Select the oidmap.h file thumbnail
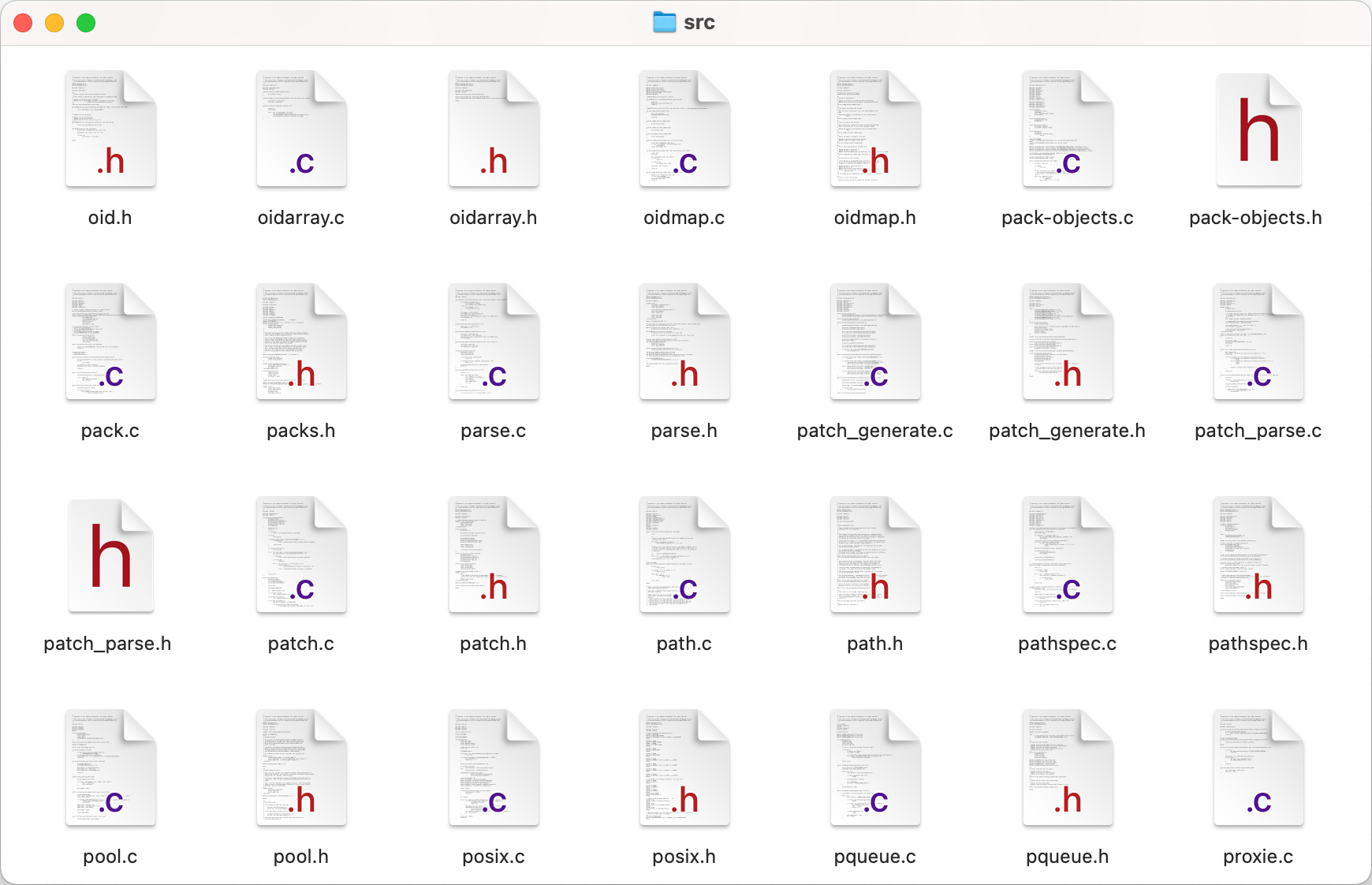The height and width of the screenshot is (885, 1372). tap(875, 129)
